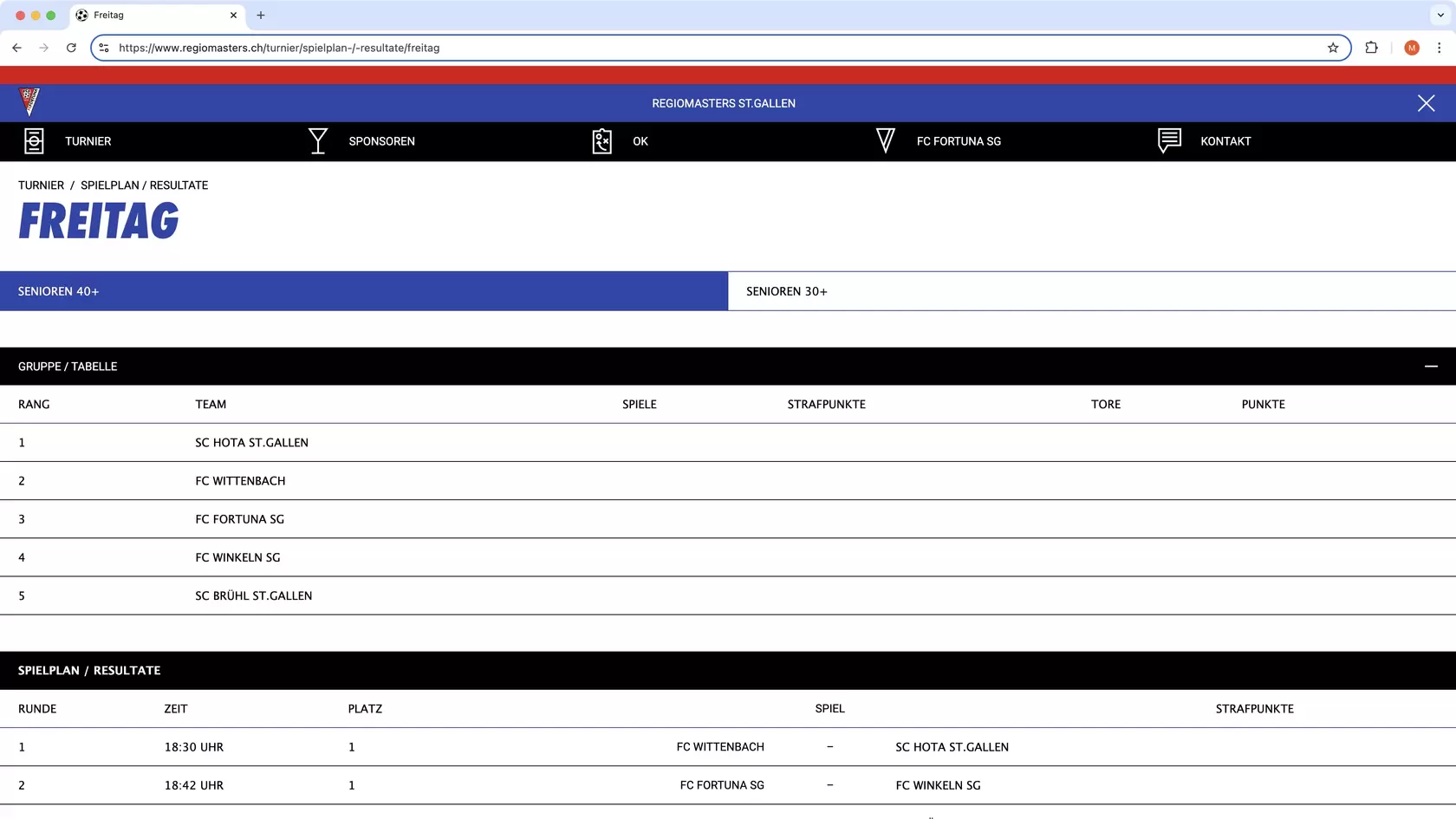
Task: Collapse the Gruppe / Tabelle section
Action: pyautogui.click(x=1431, y=367)
